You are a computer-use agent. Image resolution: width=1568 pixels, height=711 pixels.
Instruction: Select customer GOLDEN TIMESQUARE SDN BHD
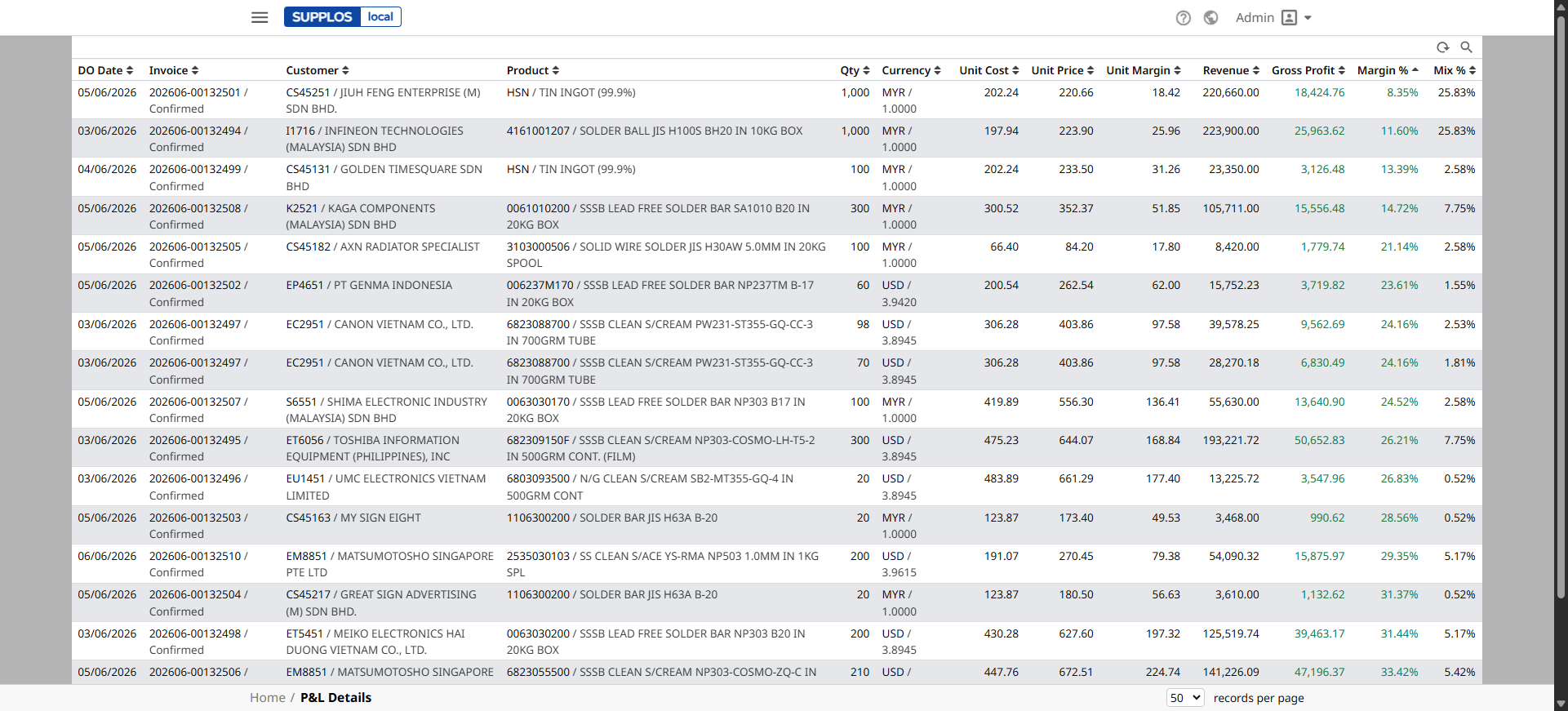(390, 177)
